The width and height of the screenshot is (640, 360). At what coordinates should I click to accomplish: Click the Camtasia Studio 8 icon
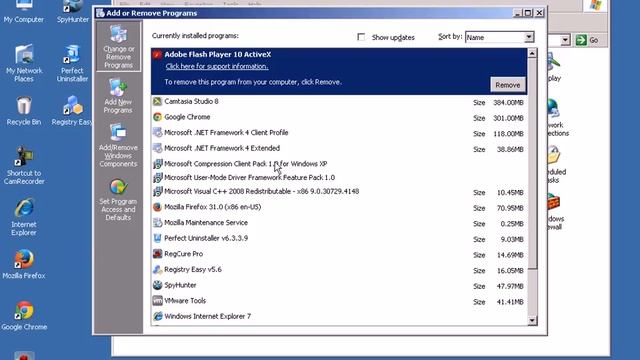pos(158,101)
